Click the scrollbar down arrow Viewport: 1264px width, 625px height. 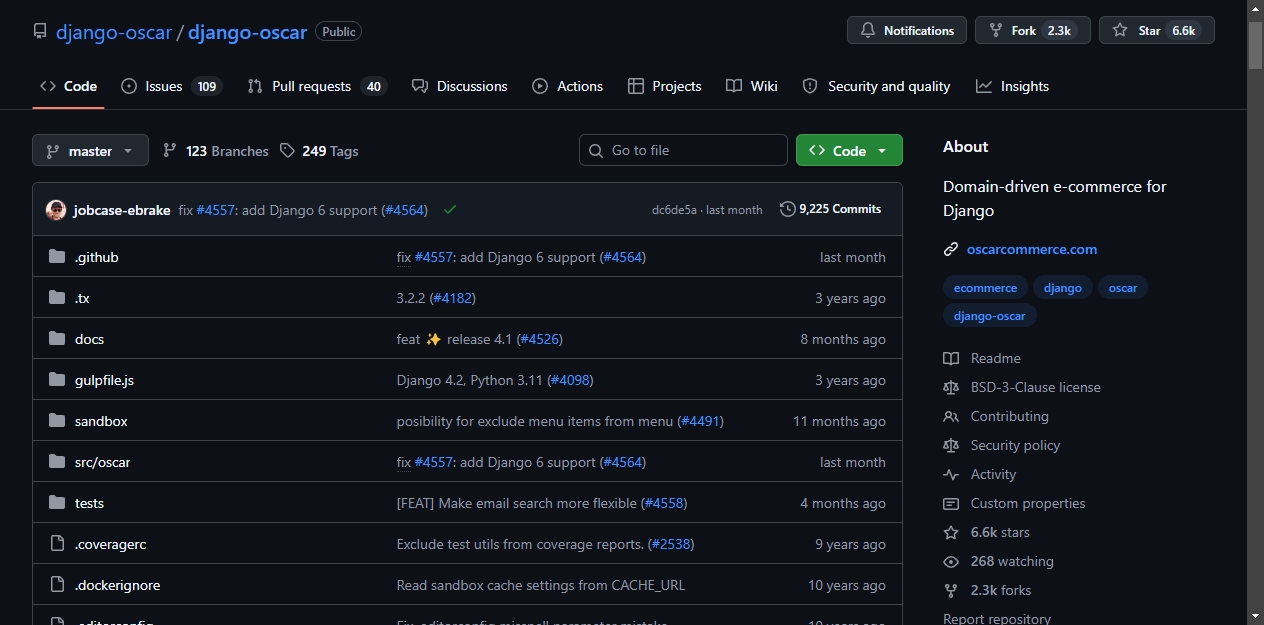[1255, 616]
